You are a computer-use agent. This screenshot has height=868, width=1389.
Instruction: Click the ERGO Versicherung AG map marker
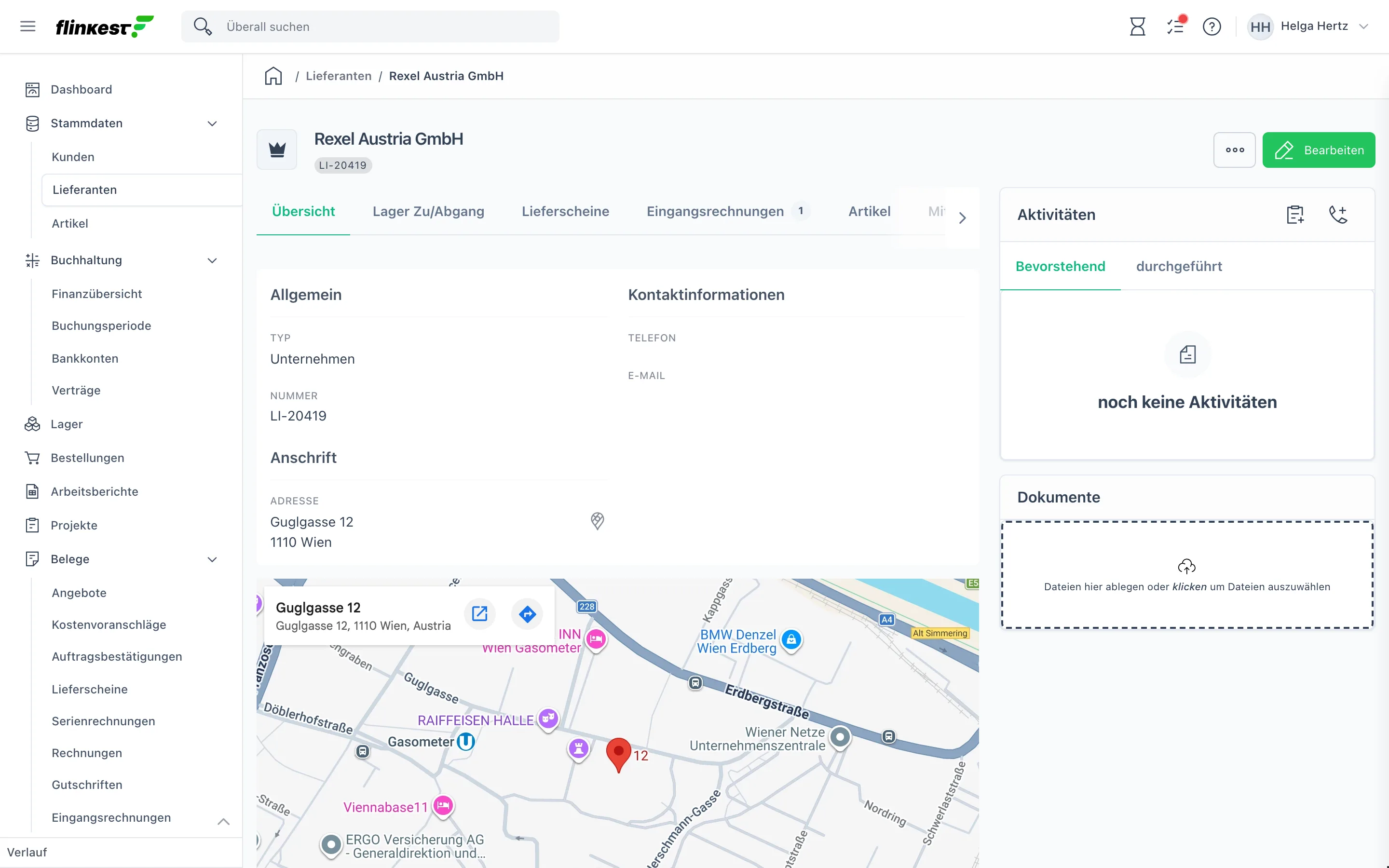click(x=330, y=845)
